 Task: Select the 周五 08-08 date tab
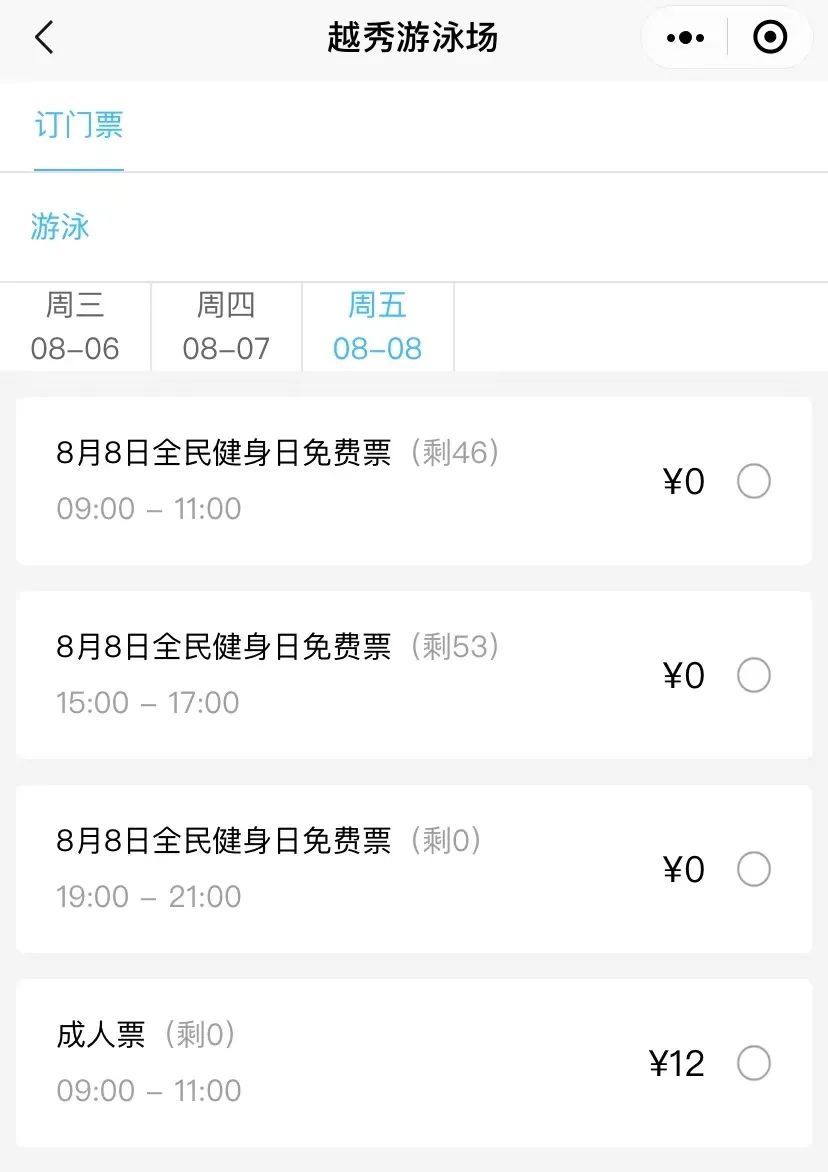pos(377,327)
